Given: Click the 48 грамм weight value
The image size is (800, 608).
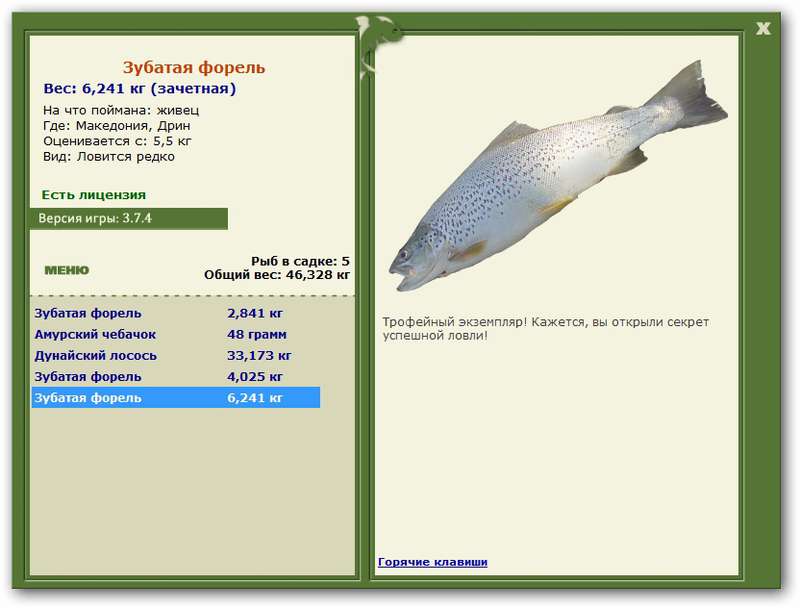Looking at the screenshot, I should 257,335.
